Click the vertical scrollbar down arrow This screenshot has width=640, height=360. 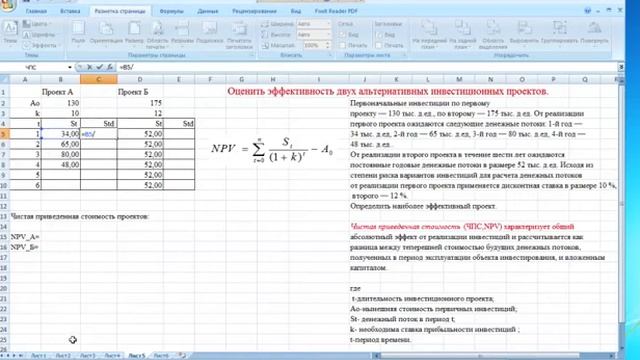point(621,348)
